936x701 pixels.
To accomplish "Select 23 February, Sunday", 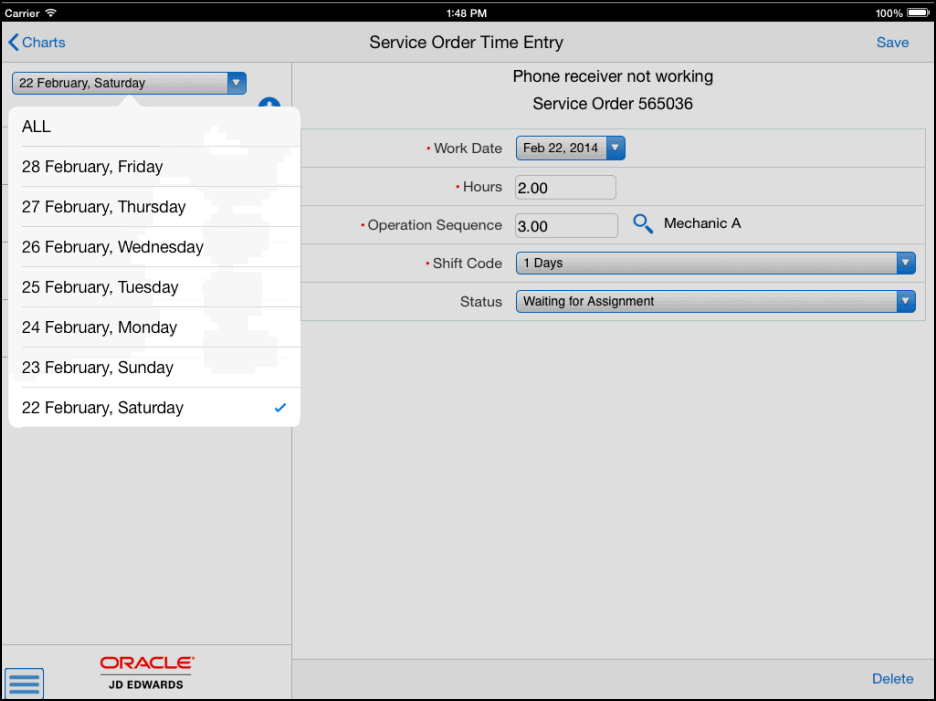I will (x=155, y=367).
